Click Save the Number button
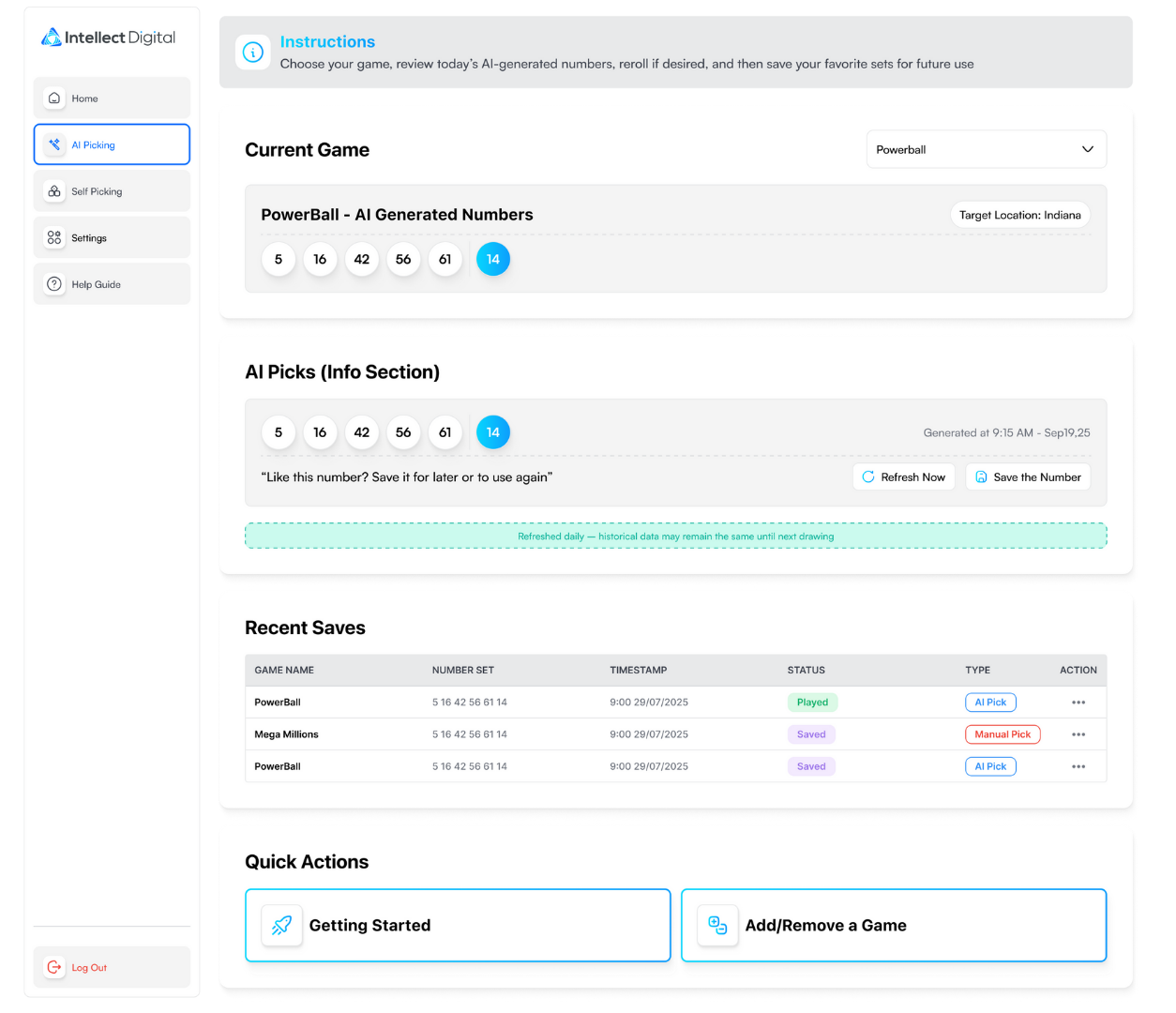 1028,477
